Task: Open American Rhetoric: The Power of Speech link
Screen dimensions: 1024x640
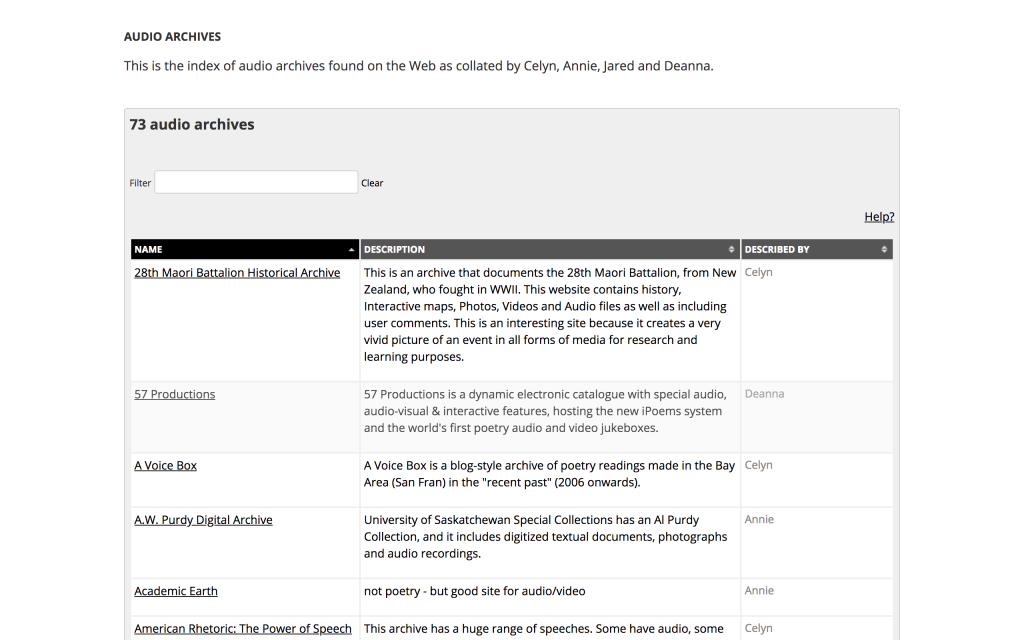Action: (243, 629)
